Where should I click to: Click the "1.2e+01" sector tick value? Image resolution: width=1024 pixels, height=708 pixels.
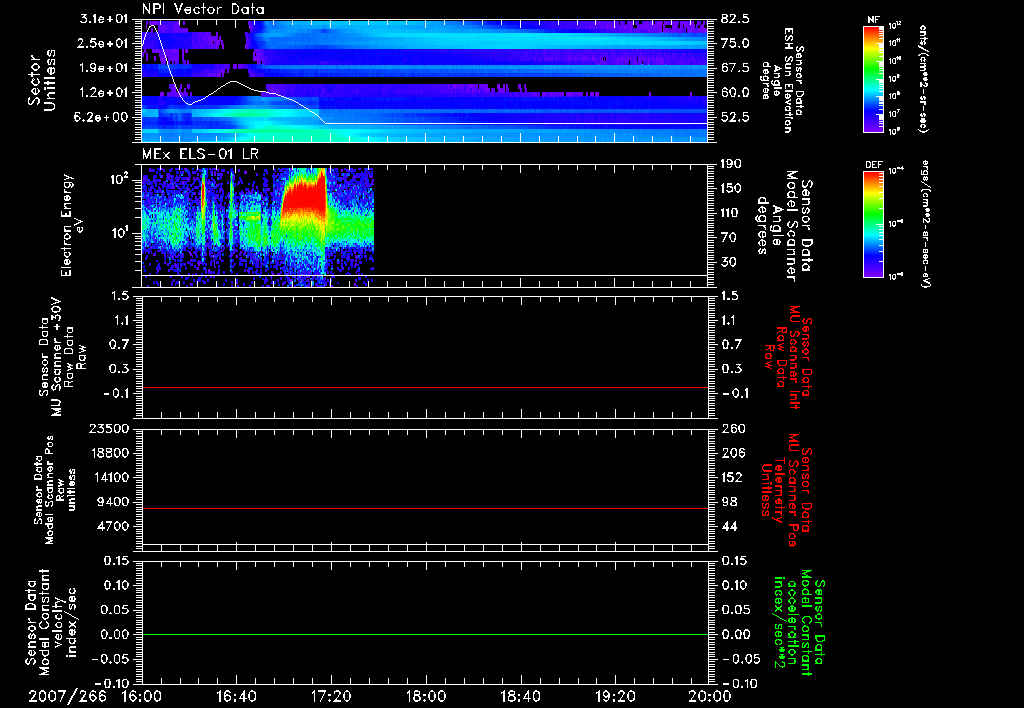point(104,93)
